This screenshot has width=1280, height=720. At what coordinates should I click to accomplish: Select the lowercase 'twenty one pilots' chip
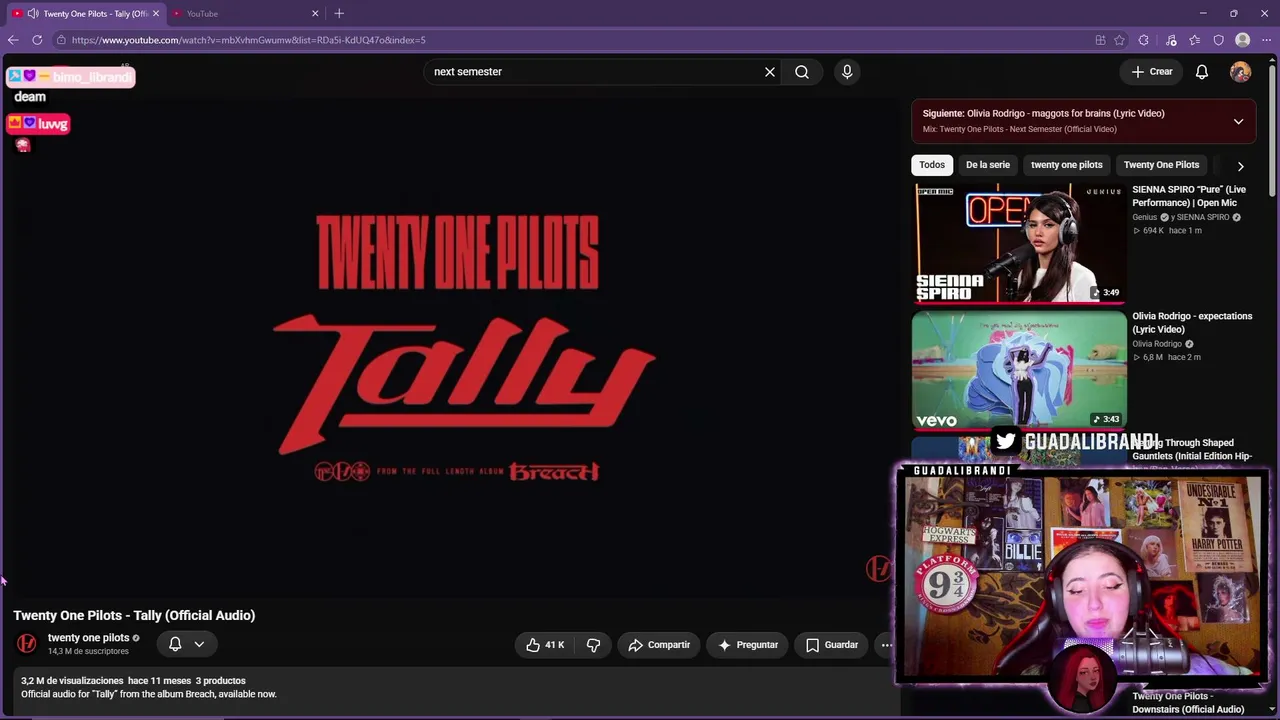click(1067, 165)
